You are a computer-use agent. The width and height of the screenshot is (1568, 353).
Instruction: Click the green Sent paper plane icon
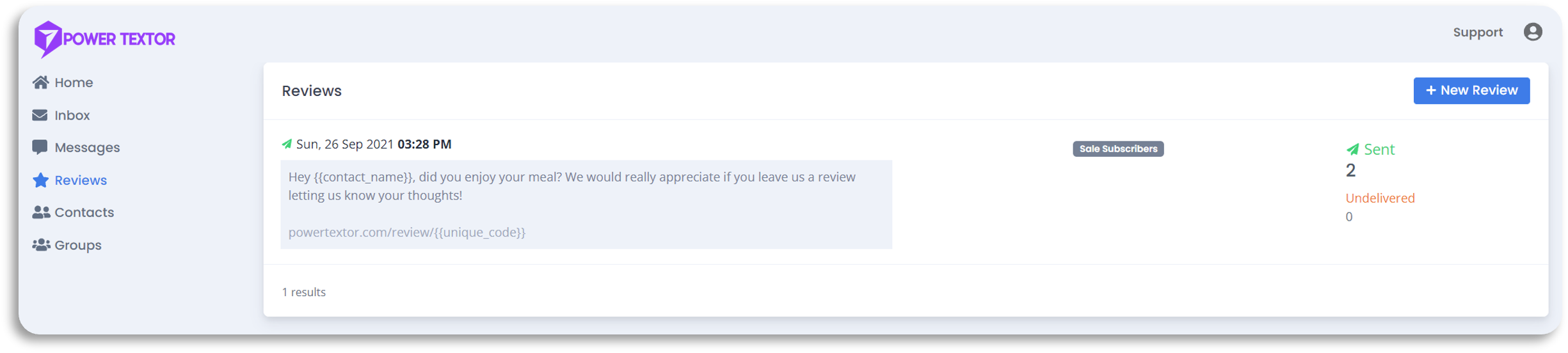point(1352,150)
